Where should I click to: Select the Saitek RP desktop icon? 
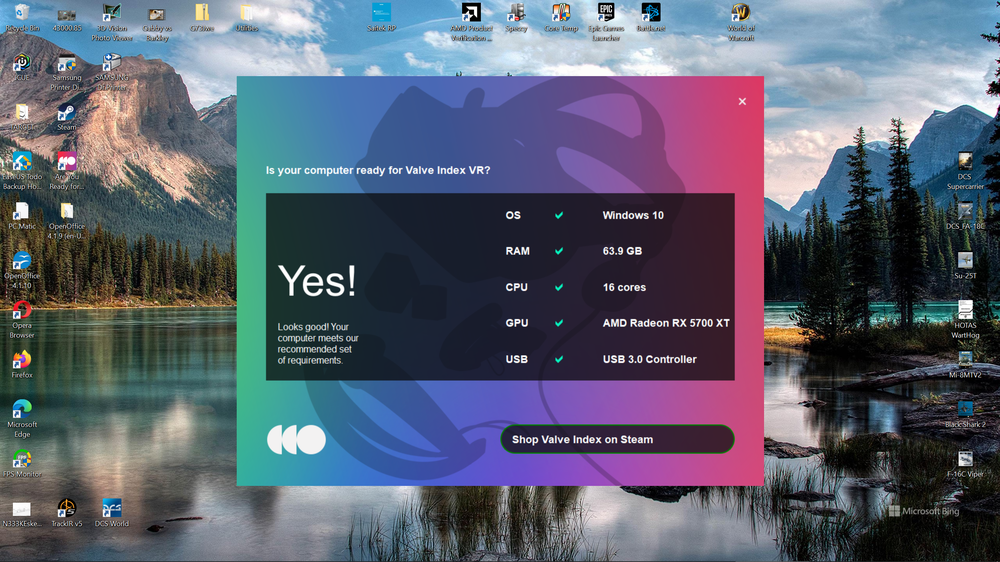[x=381, y=18]
